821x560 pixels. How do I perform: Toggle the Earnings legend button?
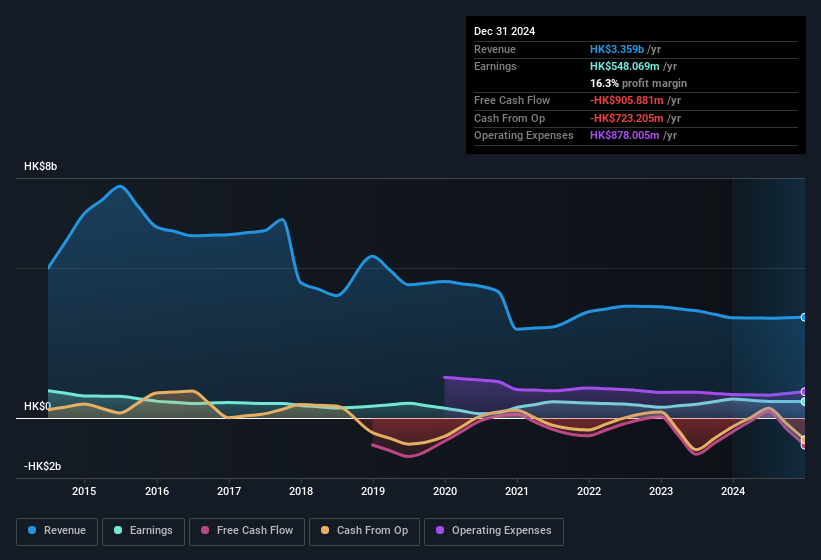143,531
